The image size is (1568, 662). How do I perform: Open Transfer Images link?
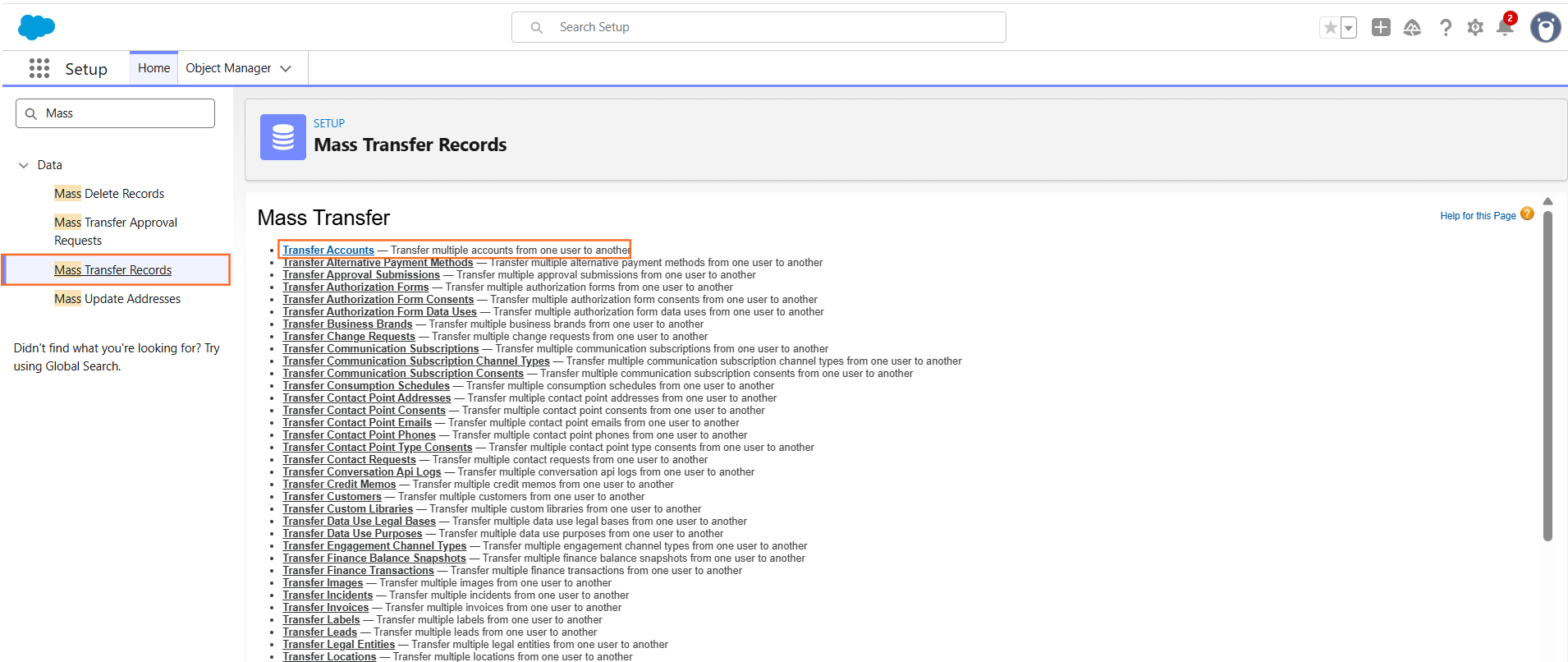[x=323, y=583]
